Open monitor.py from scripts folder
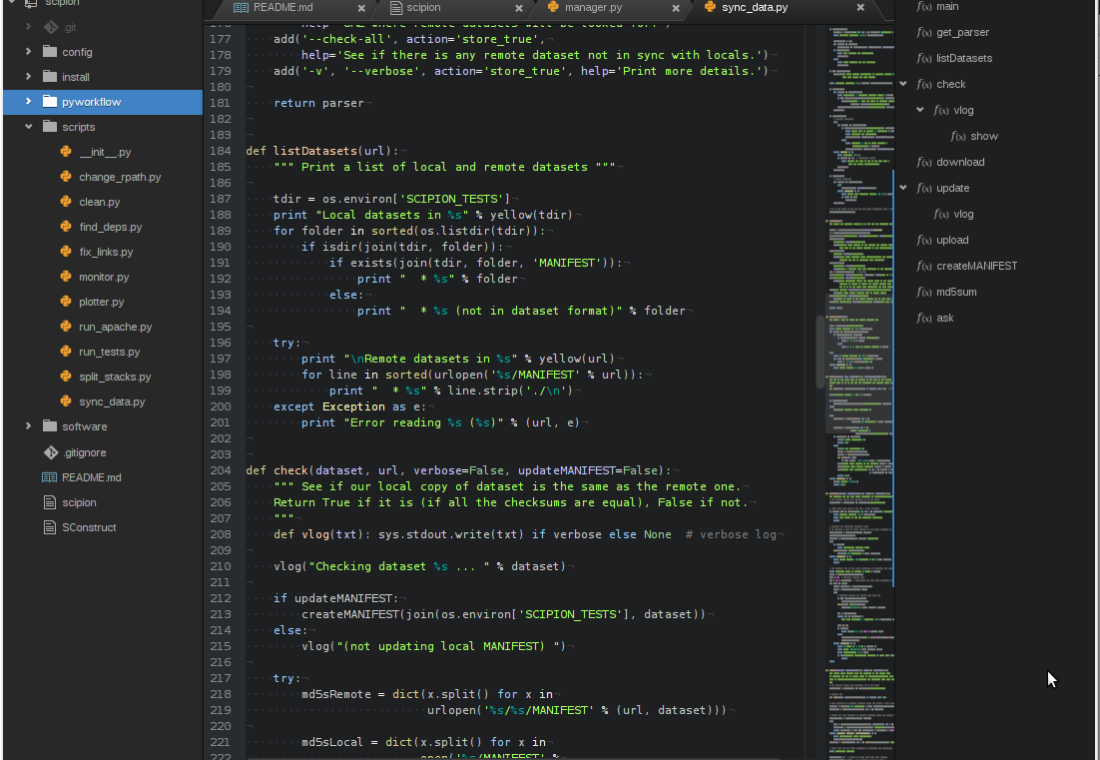 click(x=104, y=276)
